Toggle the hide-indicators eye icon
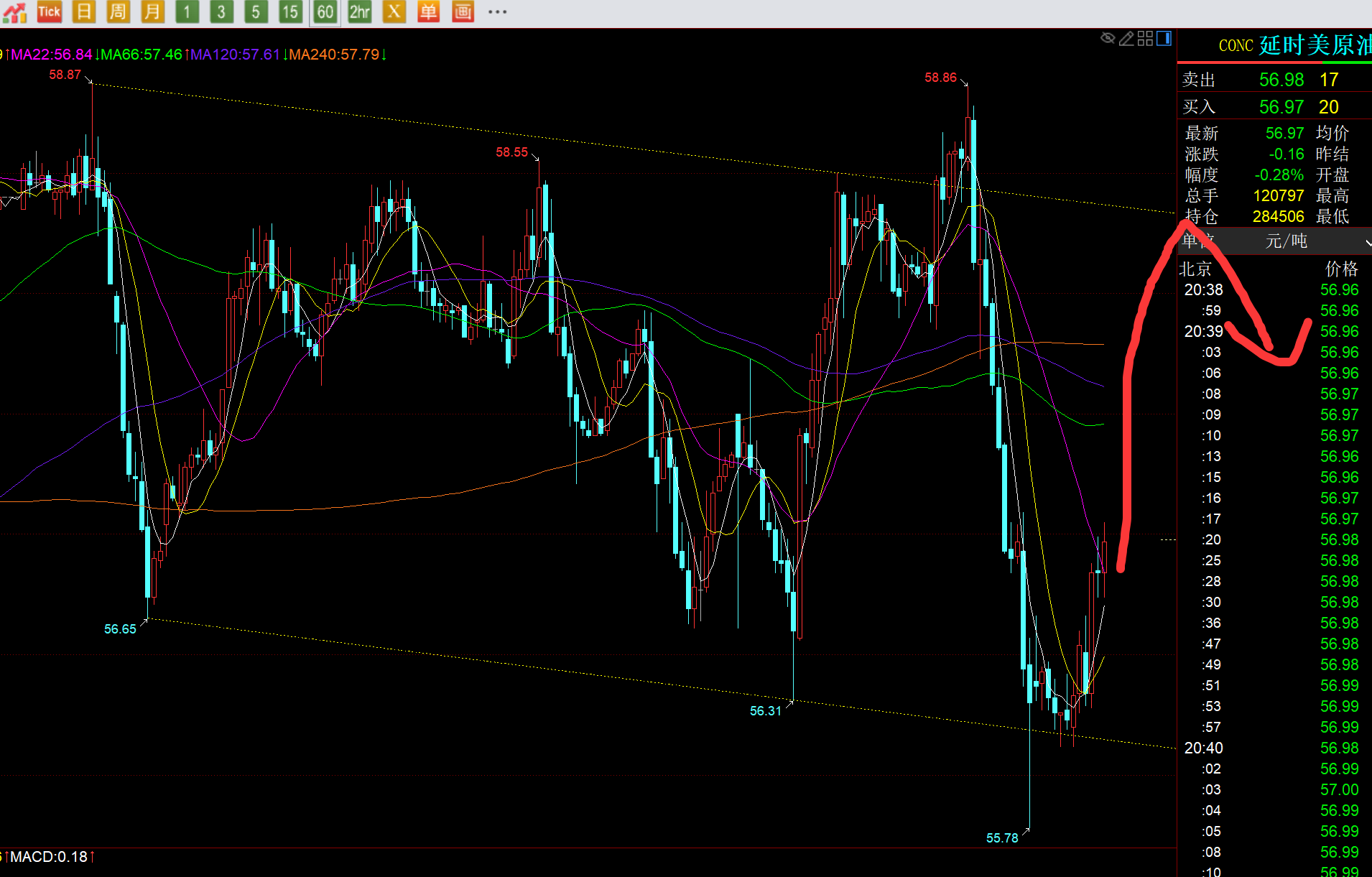1372x877 pixels. coord(1108,39)
